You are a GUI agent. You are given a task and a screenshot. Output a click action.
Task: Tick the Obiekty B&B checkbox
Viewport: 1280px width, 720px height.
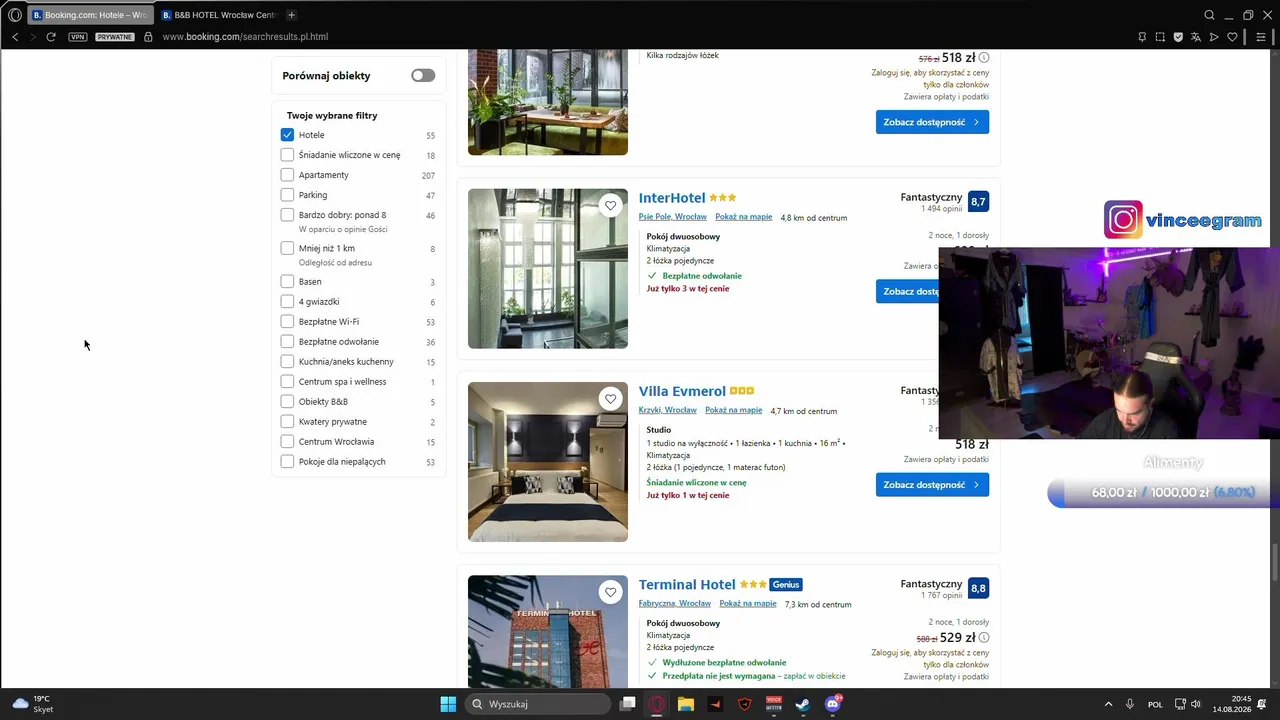pyautogui.click(x=287, y=402)
